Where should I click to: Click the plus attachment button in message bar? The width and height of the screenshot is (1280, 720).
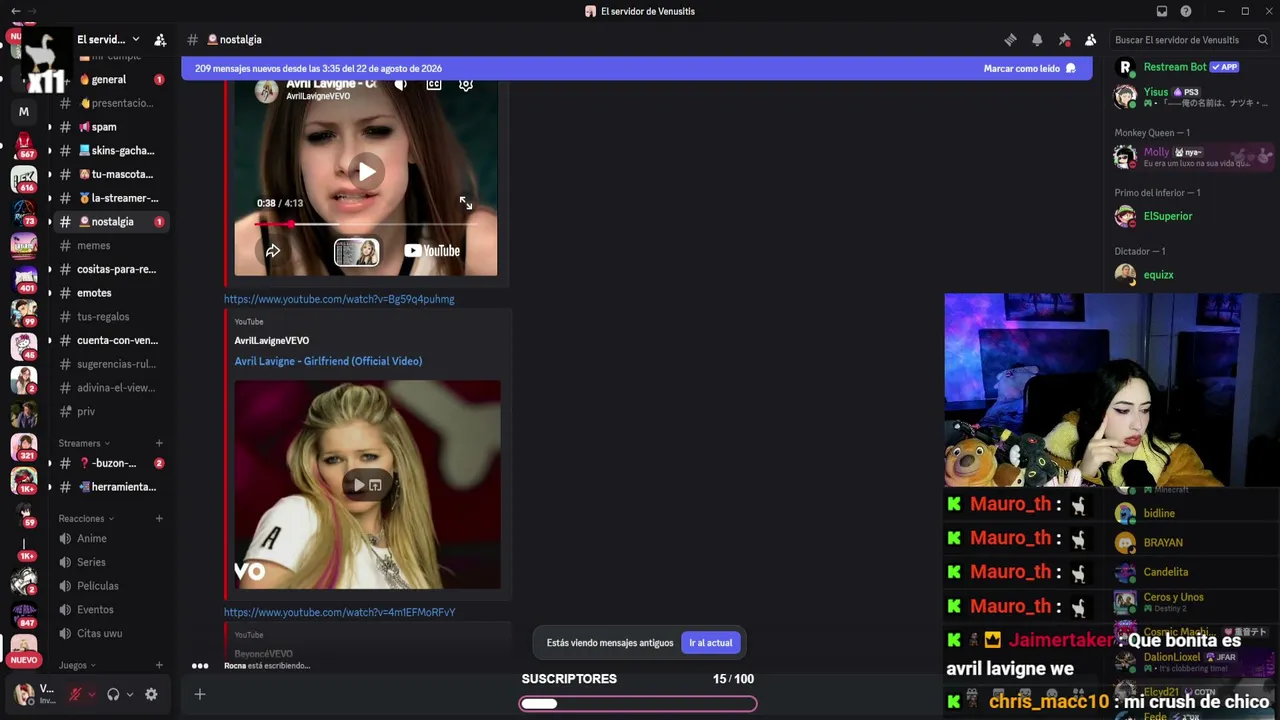pos(200,695)
